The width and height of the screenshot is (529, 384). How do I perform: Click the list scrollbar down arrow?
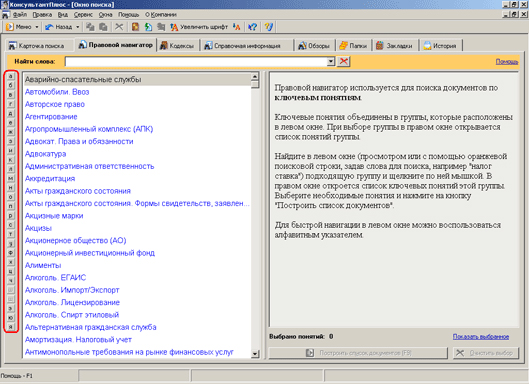click(x=255, y=354)
